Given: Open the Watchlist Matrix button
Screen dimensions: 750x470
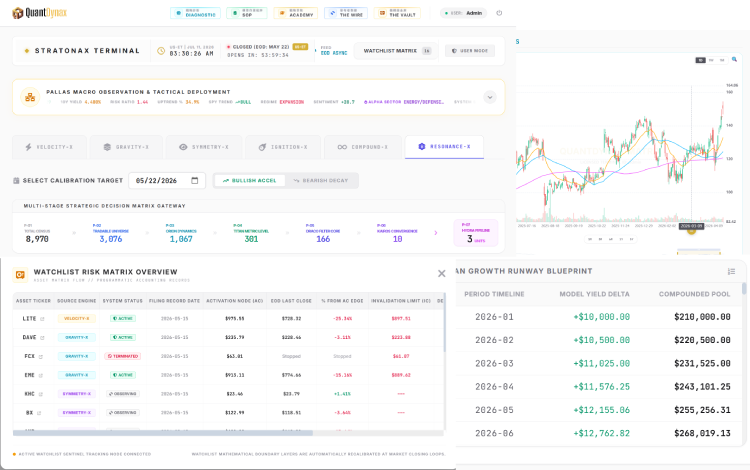Looking at the screenshot, I should click(395, 51).
